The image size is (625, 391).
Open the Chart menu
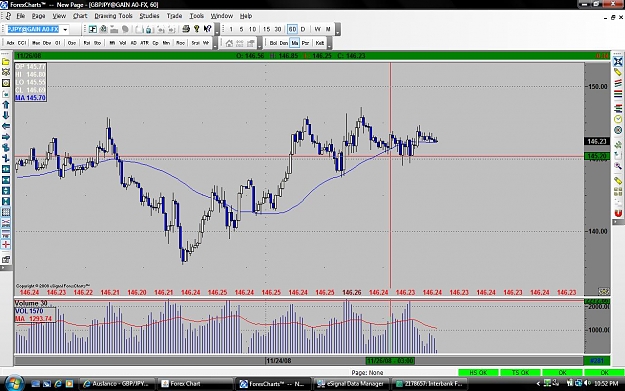tap(80, 16)
